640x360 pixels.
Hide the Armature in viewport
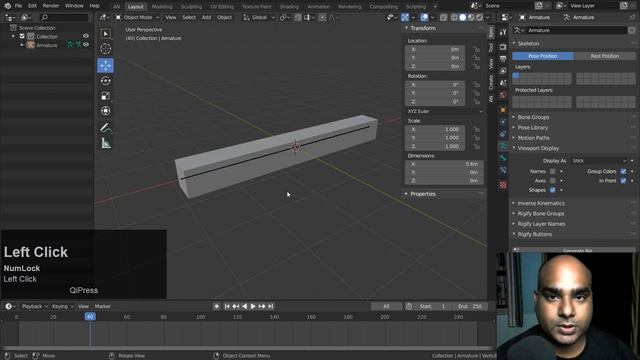pos(86,45)
